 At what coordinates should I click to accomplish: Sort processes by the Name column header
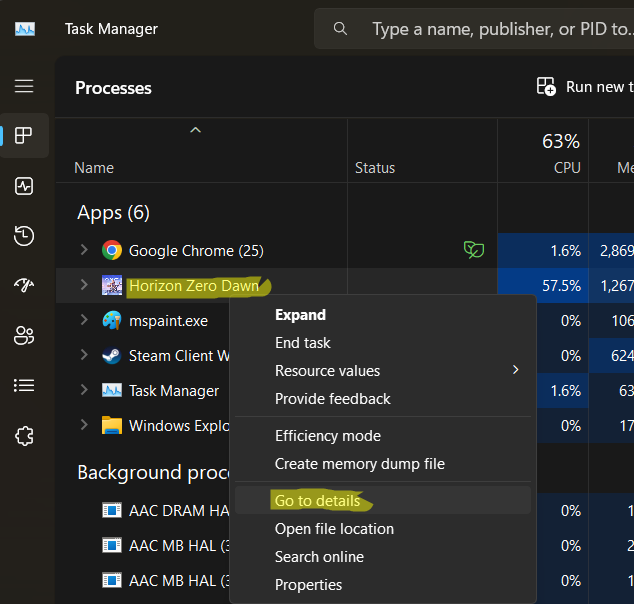[x=94, y=168]
